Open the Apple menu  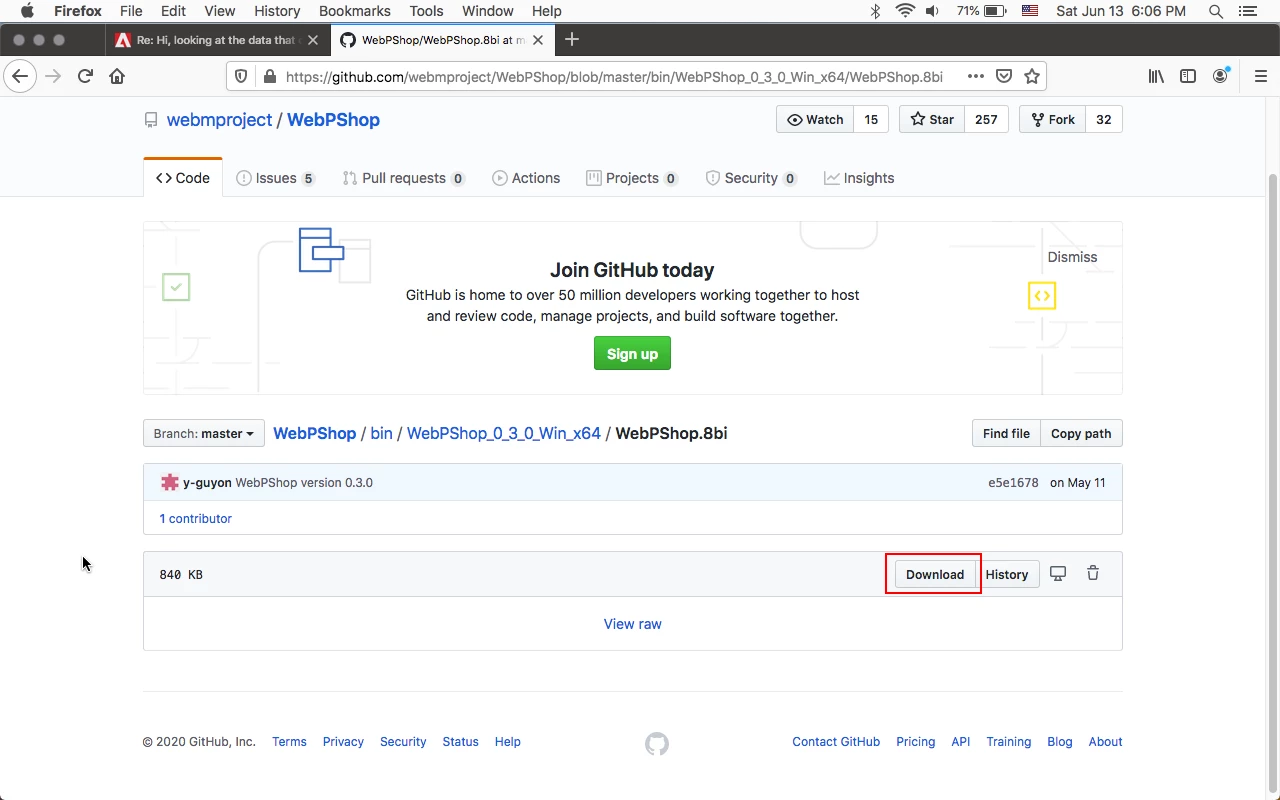[x=27, y=11]
